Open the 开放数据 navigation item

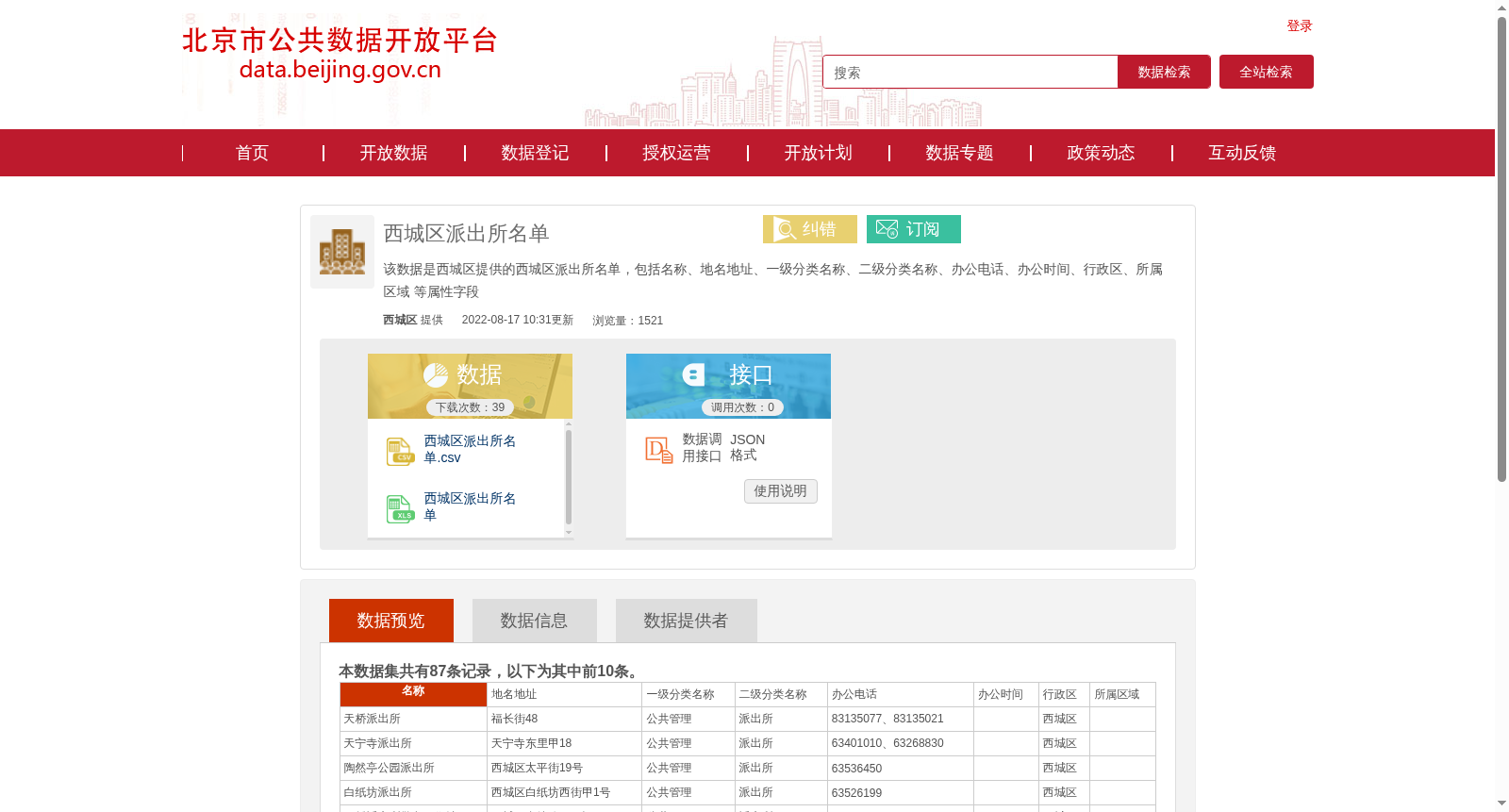(393, 153)
